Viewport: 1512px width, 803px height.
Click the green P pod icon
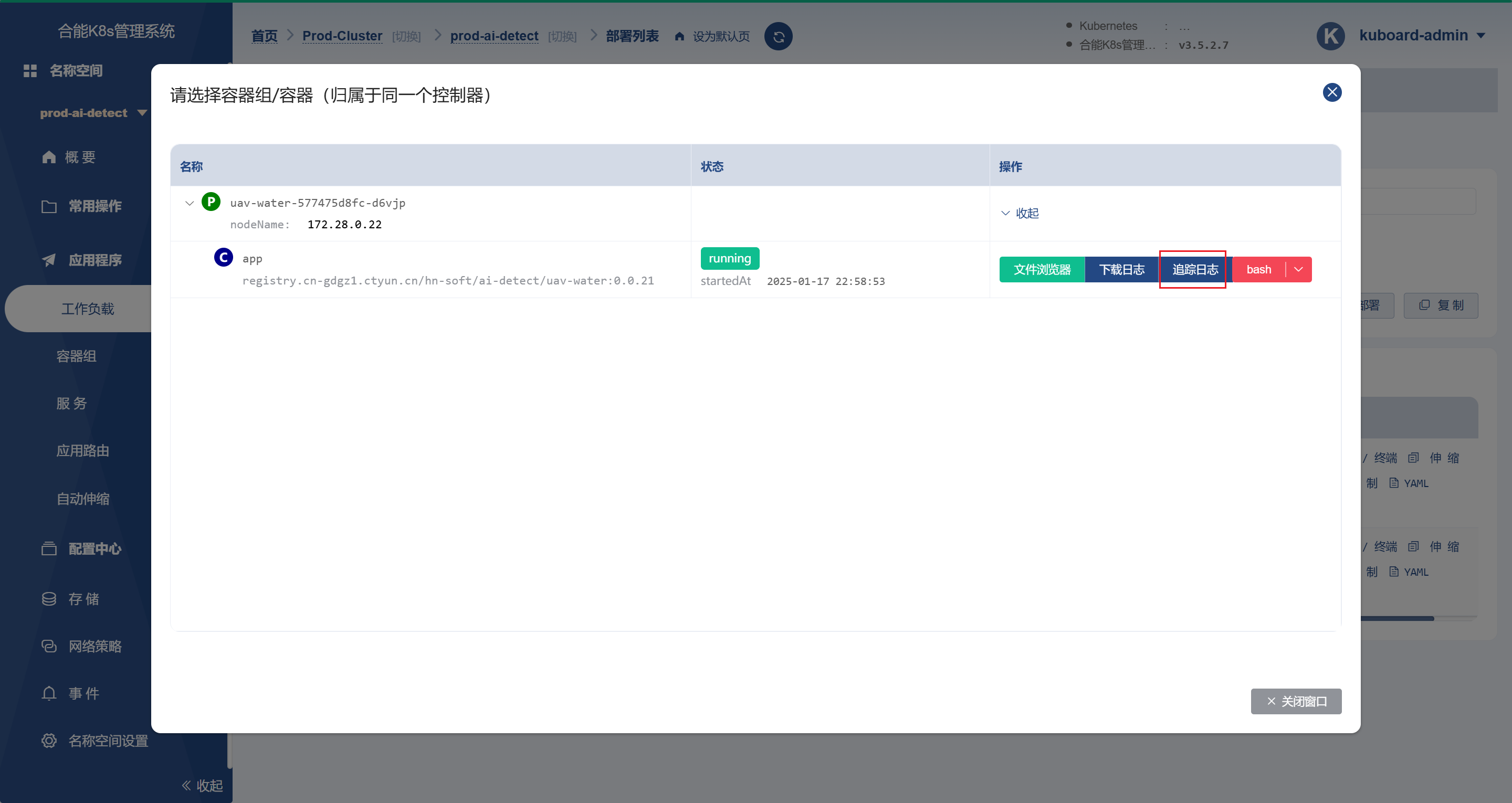pos(211,202)
